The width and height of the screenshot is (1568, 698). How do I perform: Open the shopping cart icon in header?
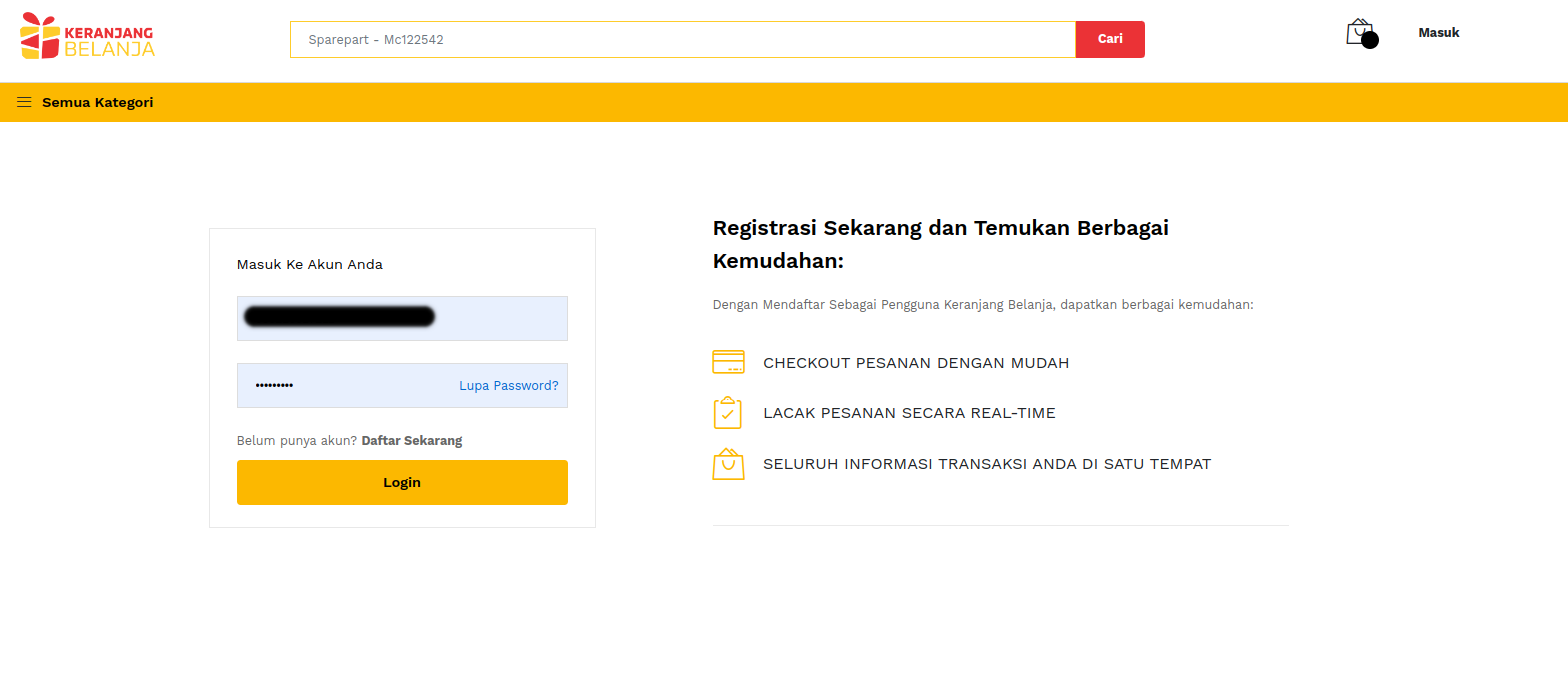pyautogui.click(x=1357, y=31)
